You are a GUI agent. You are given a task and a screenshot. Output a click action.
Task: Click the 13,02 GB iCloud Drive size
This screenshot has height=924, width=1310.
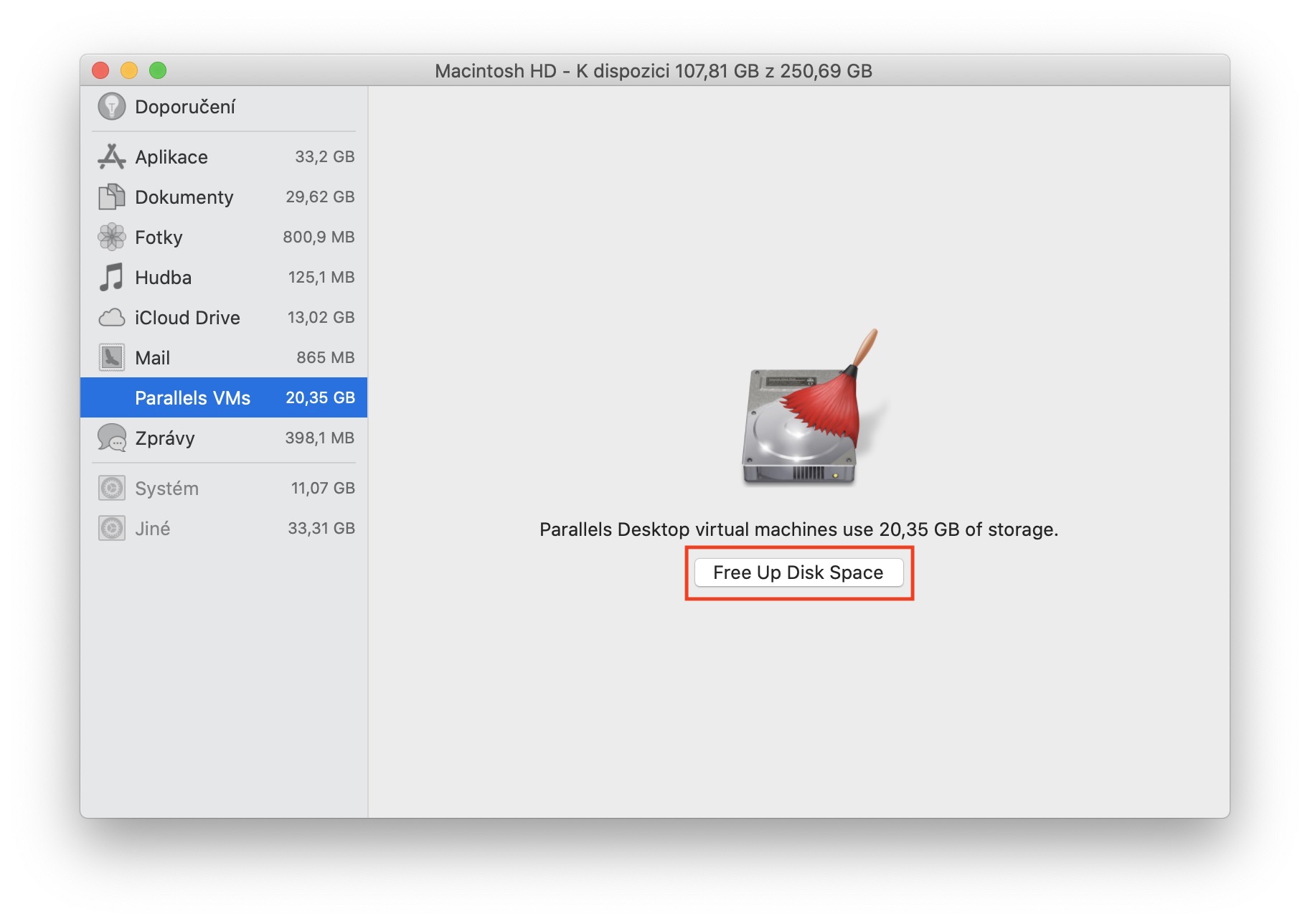[x=321, y=317]
